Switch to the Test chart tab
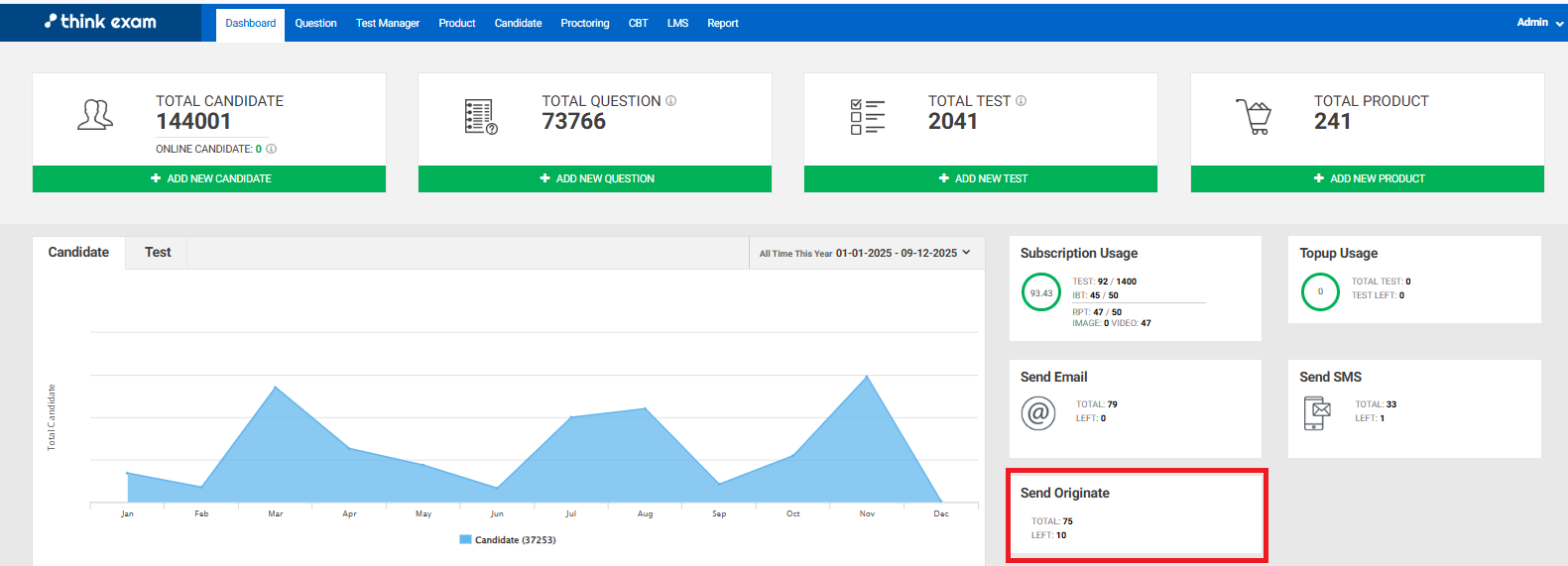The height and width of the screenshot is (566, 1568). click(x=158, y=253)
